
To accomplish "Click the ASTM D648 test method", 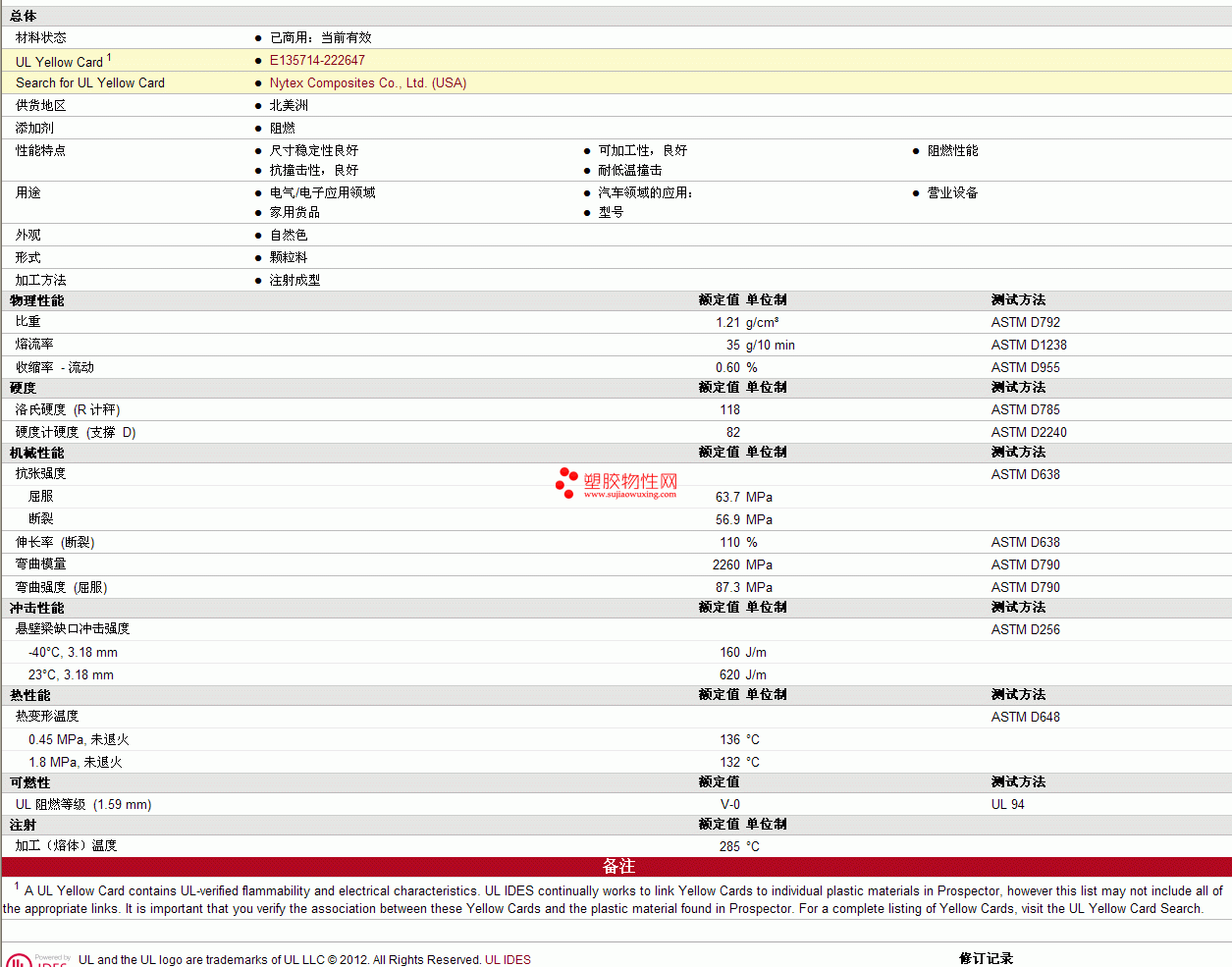I will 1026,717.
